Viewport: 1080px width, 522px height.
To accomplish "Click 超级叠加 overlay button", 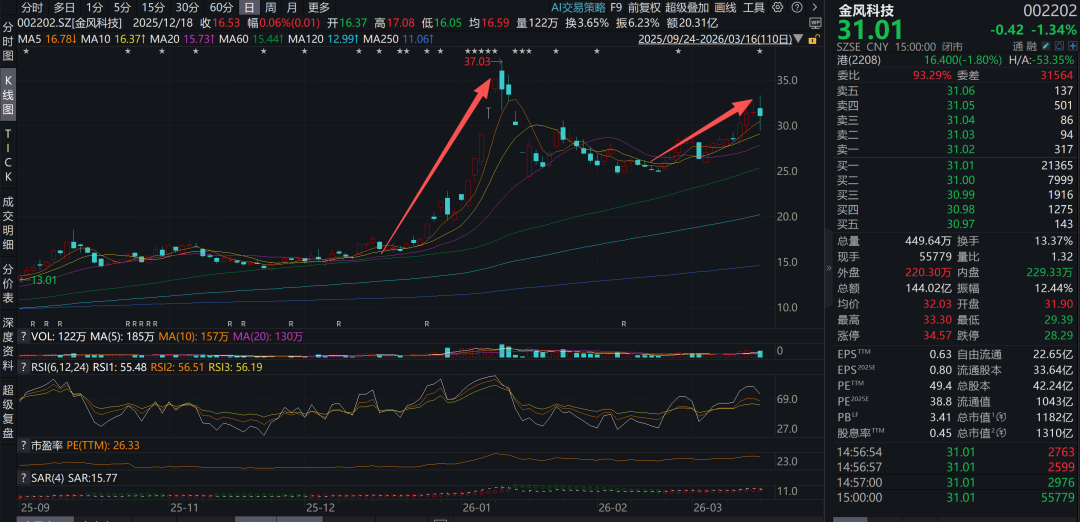I will [687, 8].
